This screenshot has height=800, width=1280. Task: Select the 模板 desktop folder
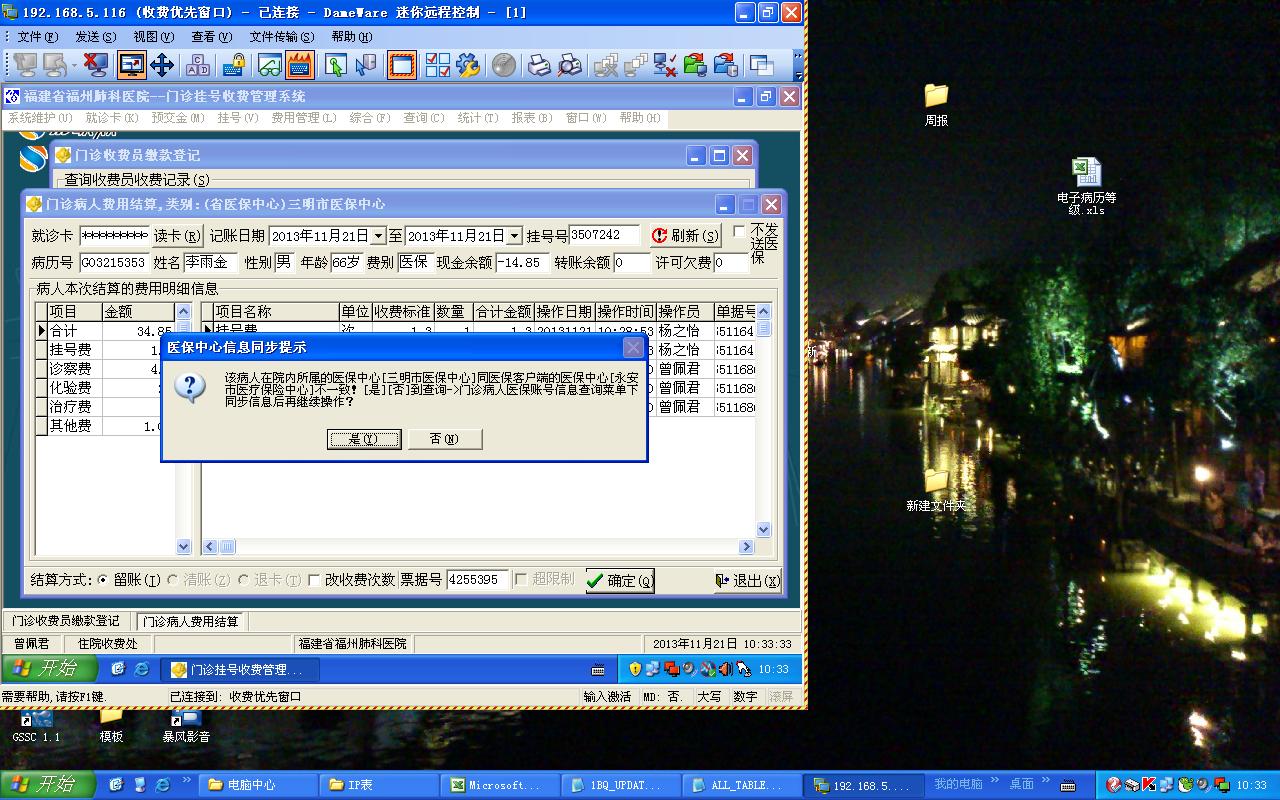pos(111,727)
